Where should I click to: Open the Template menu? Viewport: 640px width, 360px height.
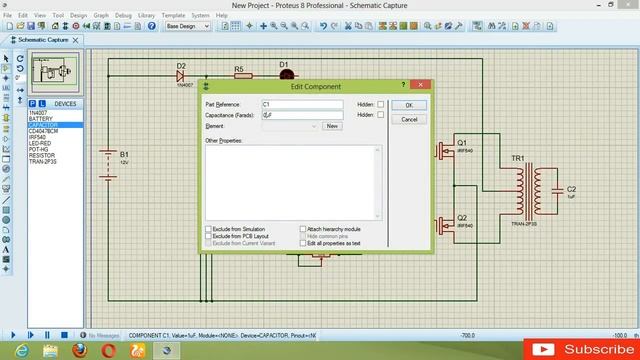coord(173,16)
